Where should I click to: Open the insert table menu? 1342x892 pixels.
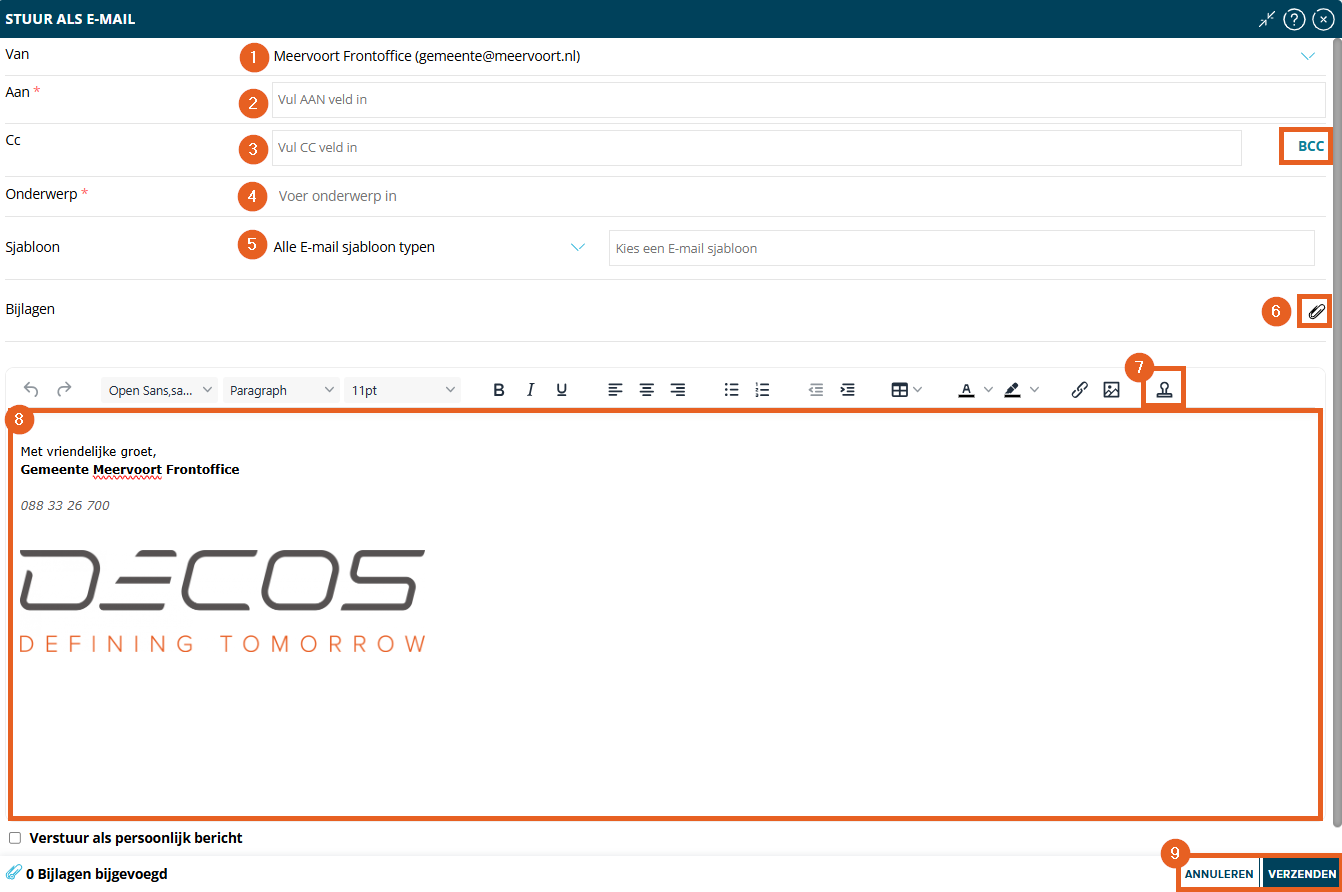tap(906, 390)
